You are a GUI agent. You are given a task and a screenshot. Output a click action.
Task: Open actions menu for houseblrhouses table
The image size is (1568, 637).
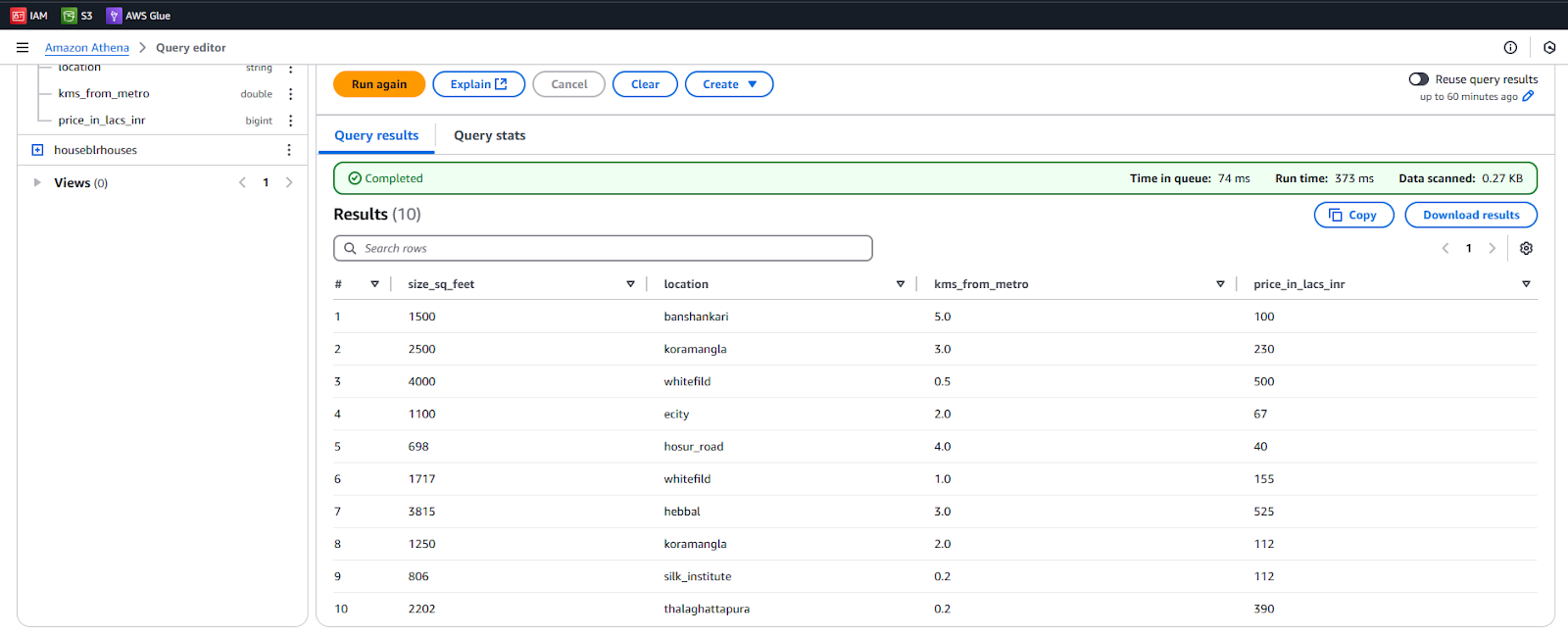pos(288,150)
